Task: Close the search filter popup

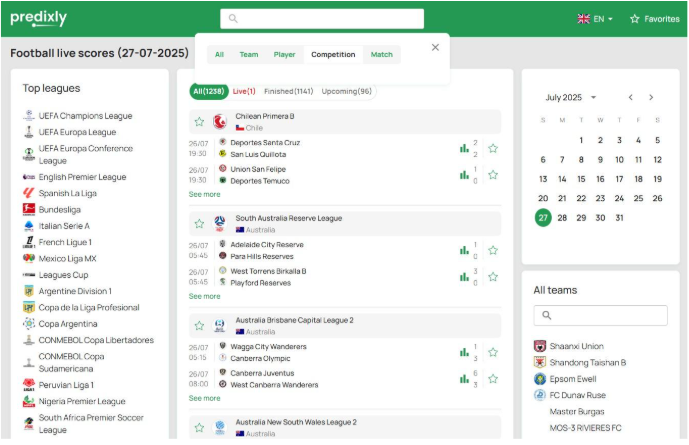Action: 435,47
